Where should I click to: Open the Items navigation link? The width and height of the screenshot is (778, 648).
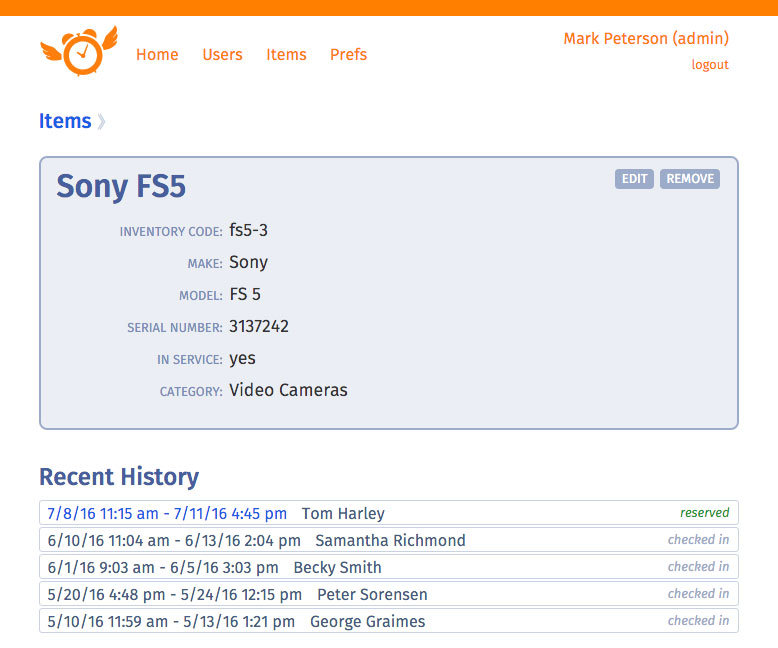[x=286, y=55]
